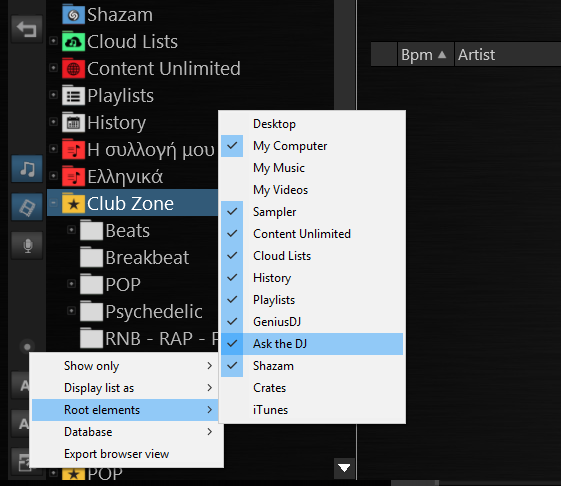Click the Content Unlimited red globe icon
The width and height of the screenshot is (561, 486).
pyautogui.click(x=73, y=68)
